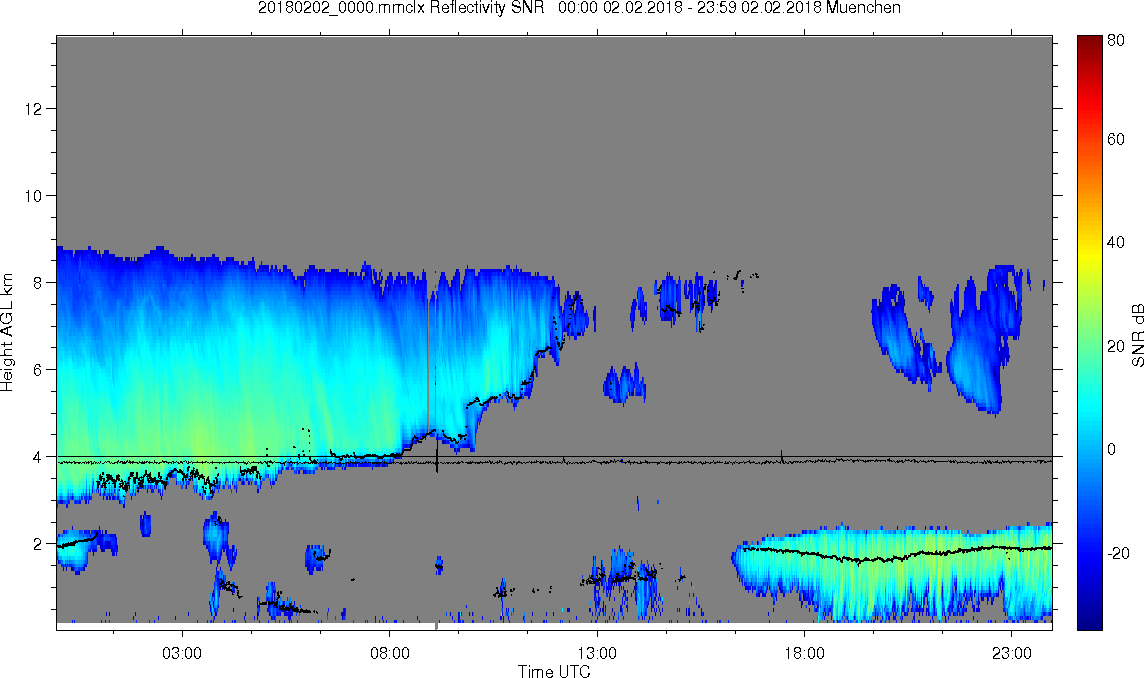Click the height tick label '12'
This screenshot has width=1144, height=678.
[x=34, y=109]
